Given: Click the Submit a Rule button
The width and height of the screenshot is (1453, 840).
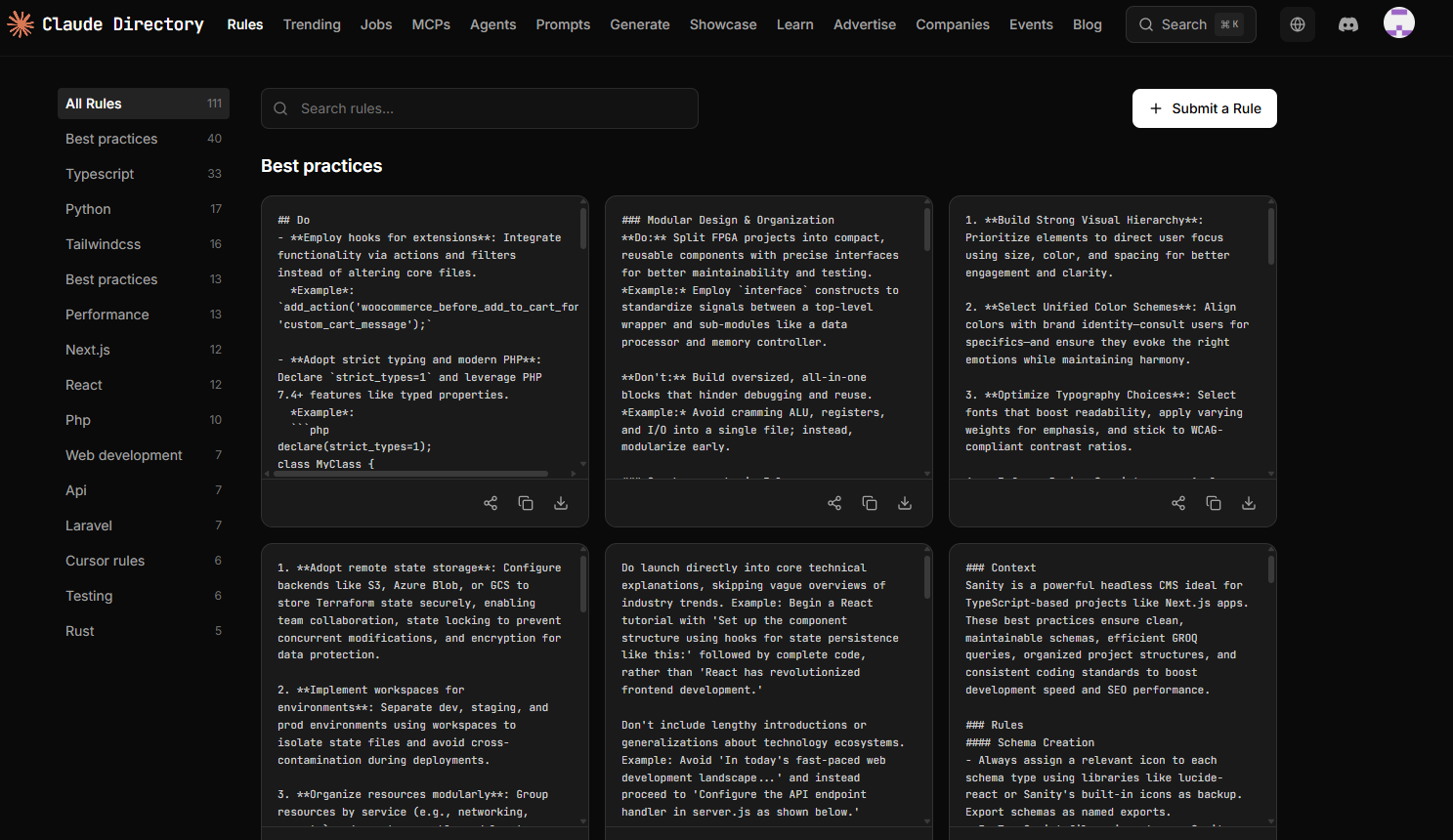Looking at the screenshot, I should (x=1204, y=108).
